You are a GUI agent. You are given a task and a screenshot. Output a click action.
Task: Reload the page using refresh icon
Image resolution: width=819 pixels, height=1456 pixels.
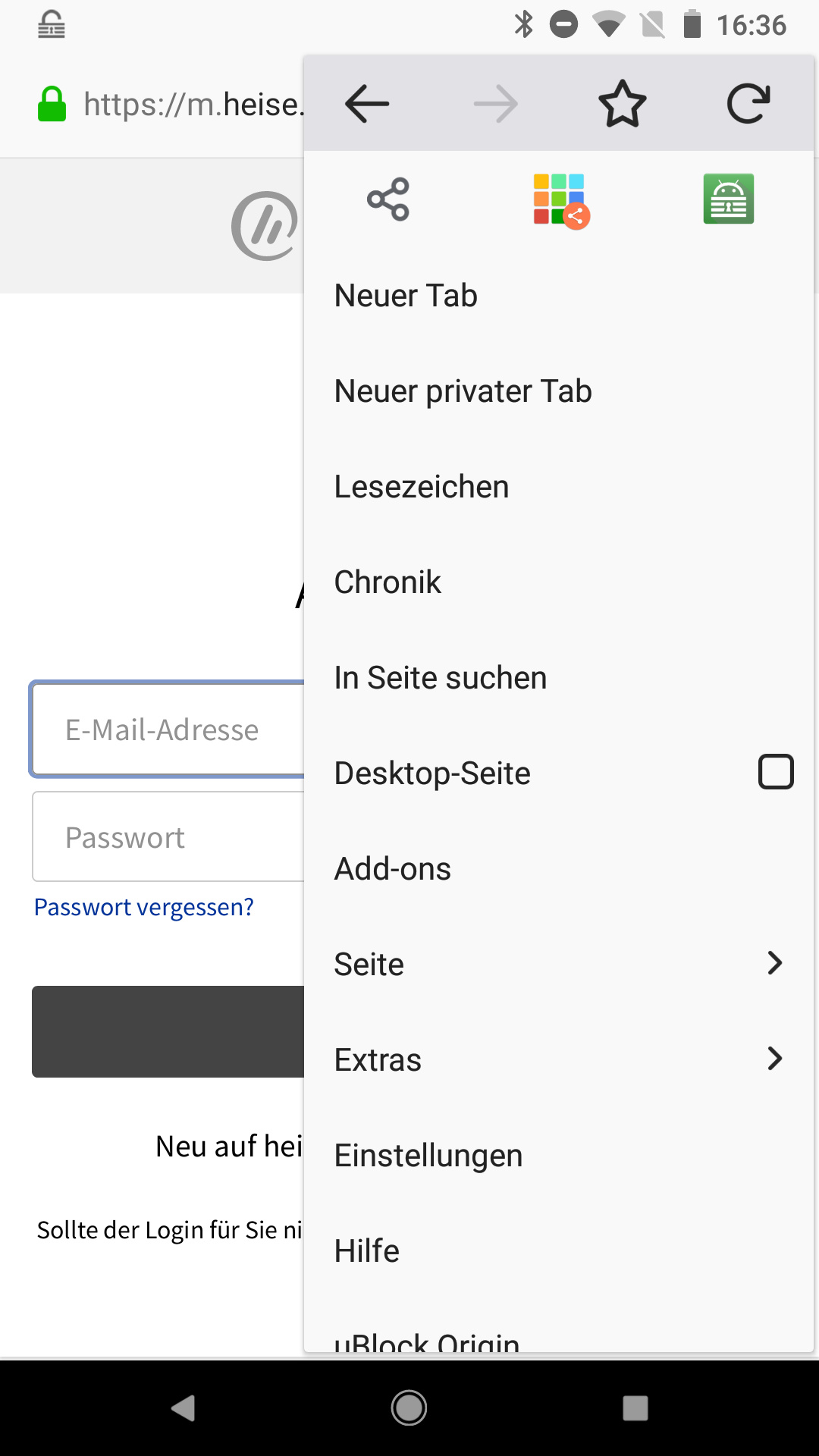748,104
